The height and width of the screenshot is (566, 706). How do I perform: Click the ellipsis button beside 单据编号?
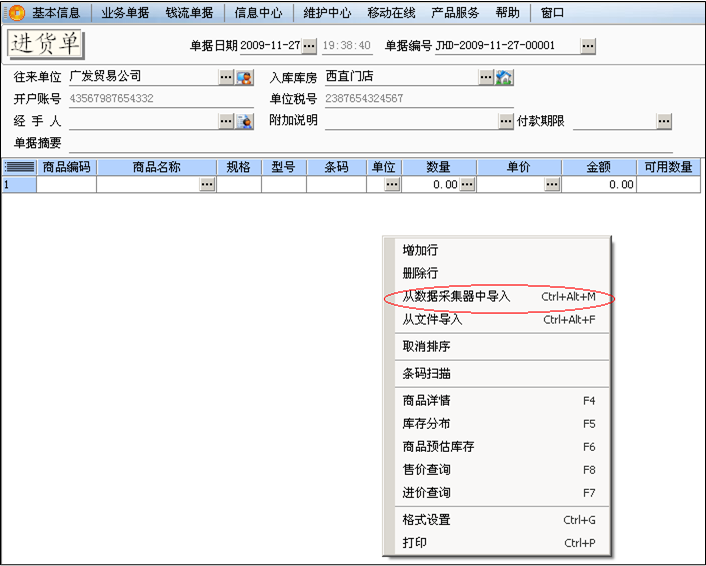click(x=588, y=46)
